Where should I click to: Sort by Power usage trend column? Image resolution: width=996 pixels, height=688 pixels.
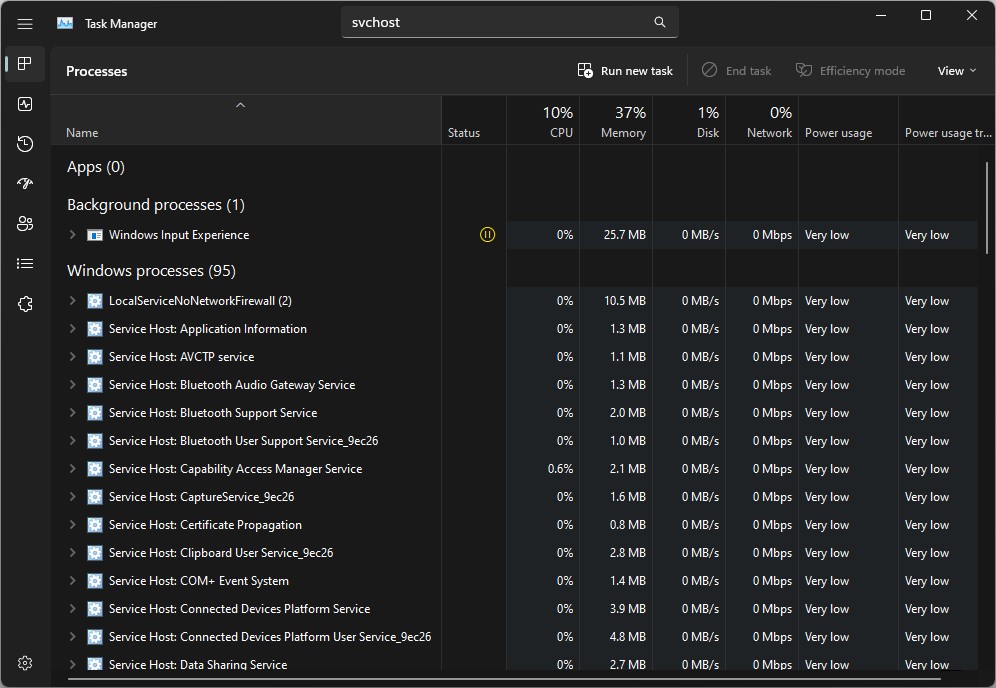[947, 121]
